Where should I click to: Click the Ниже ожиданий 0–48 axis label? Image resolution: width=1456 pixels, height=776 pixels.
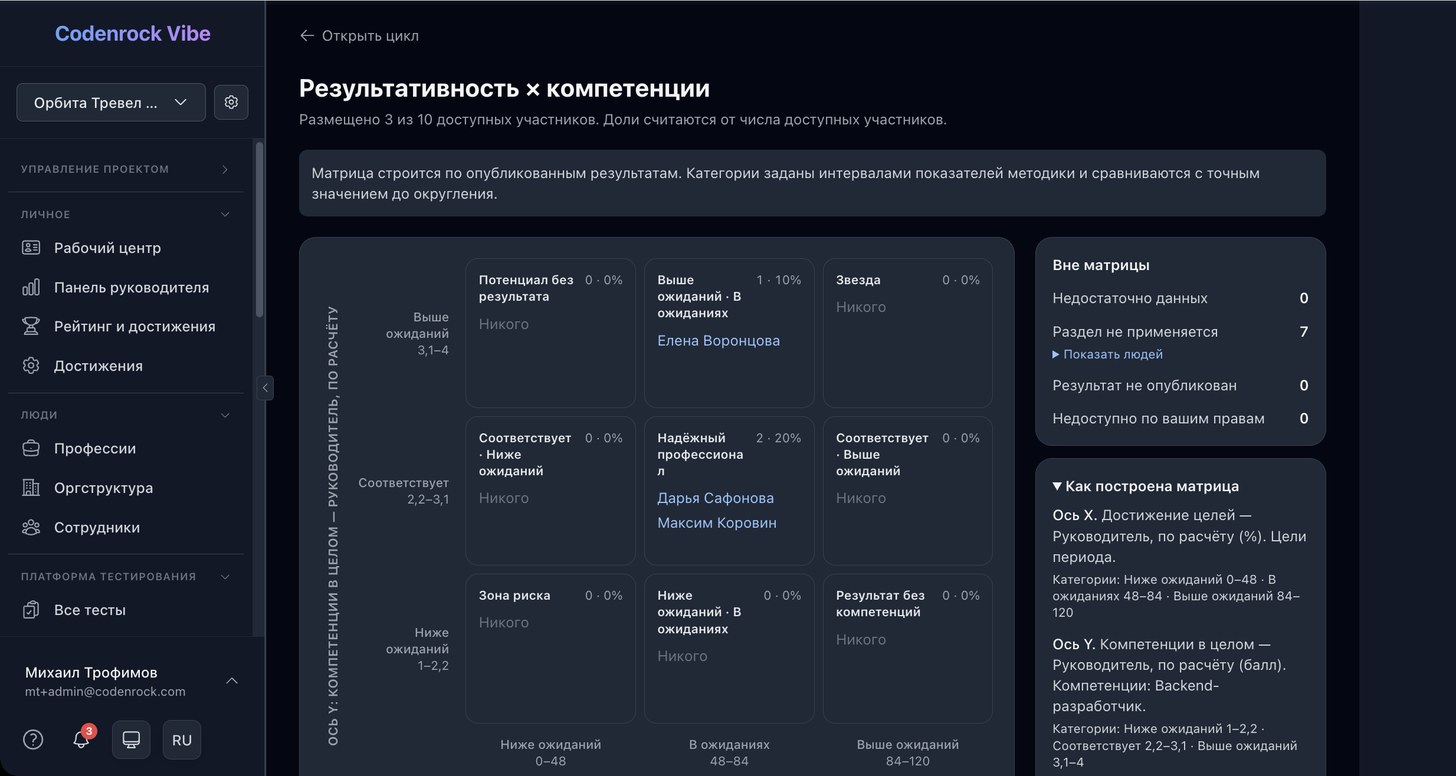(550, 753)
